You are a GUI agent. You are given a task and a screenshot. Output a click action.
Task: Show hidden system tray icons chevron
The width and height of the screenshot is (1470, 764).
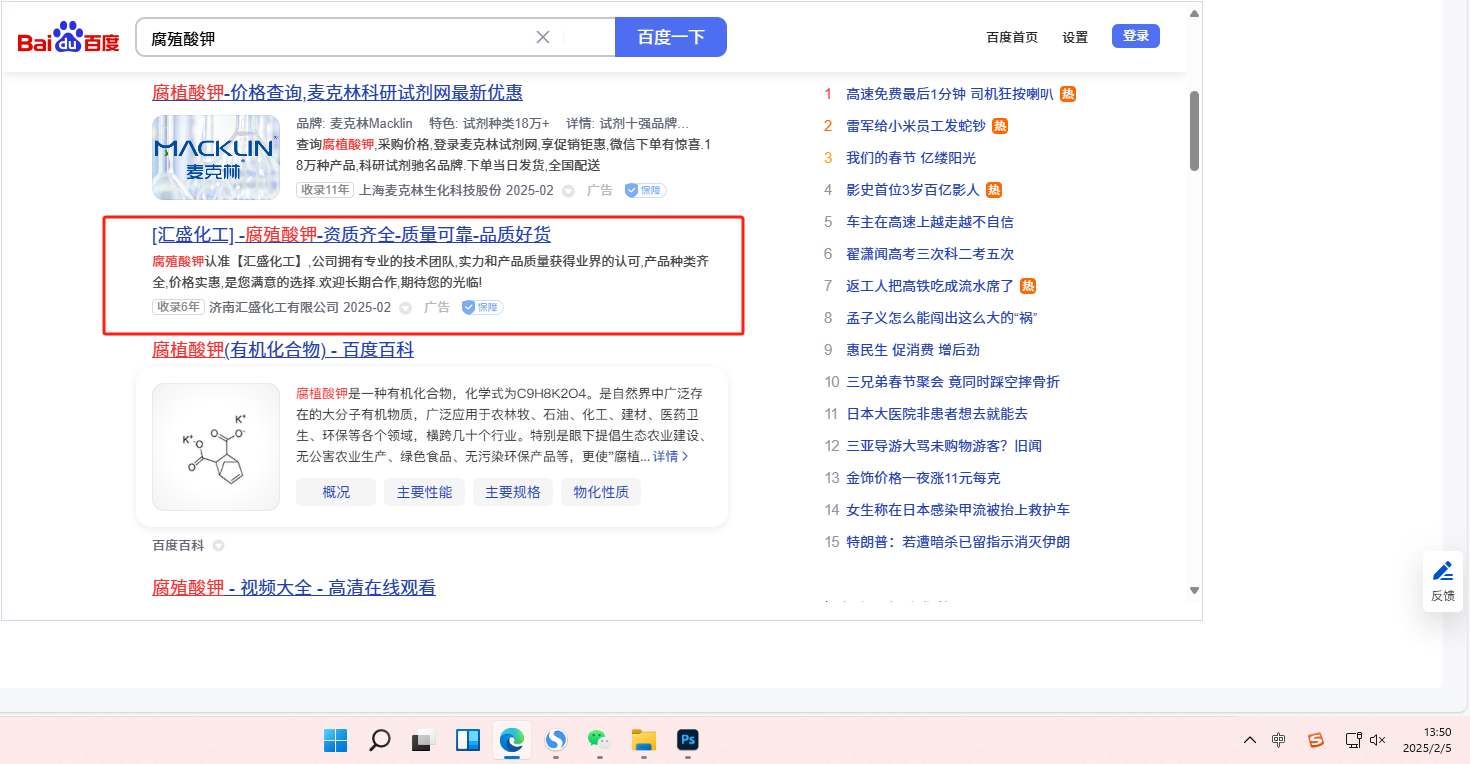click(x=1250, y=740)
